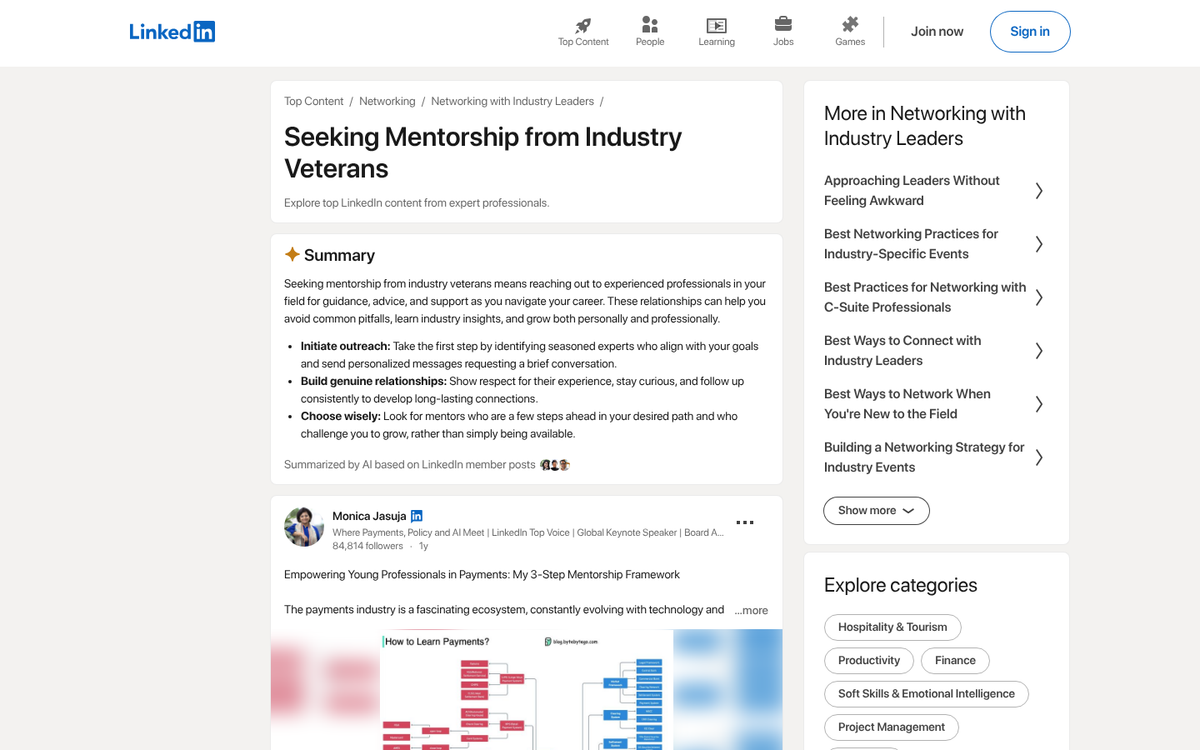Open Top Content rocket icon
The height and width of the screenshot is (750, 1200).
583,25
